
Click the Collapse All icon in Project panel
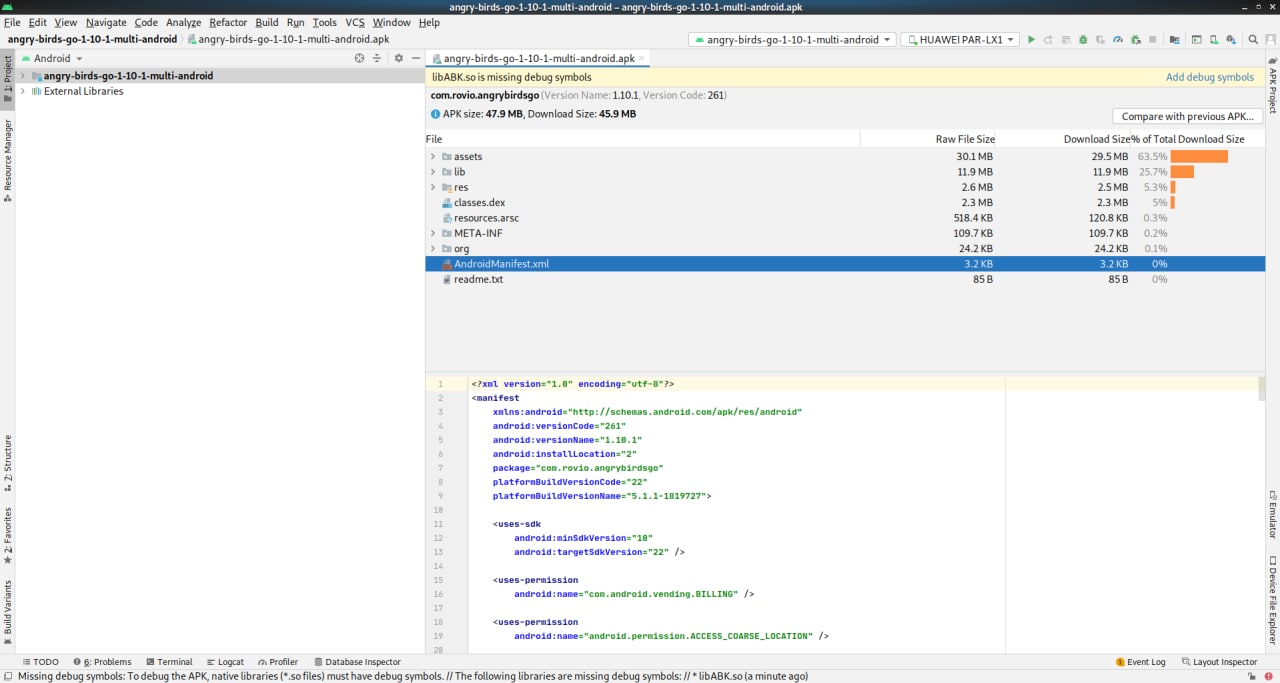pyautogui.click(x=377, y=58)
